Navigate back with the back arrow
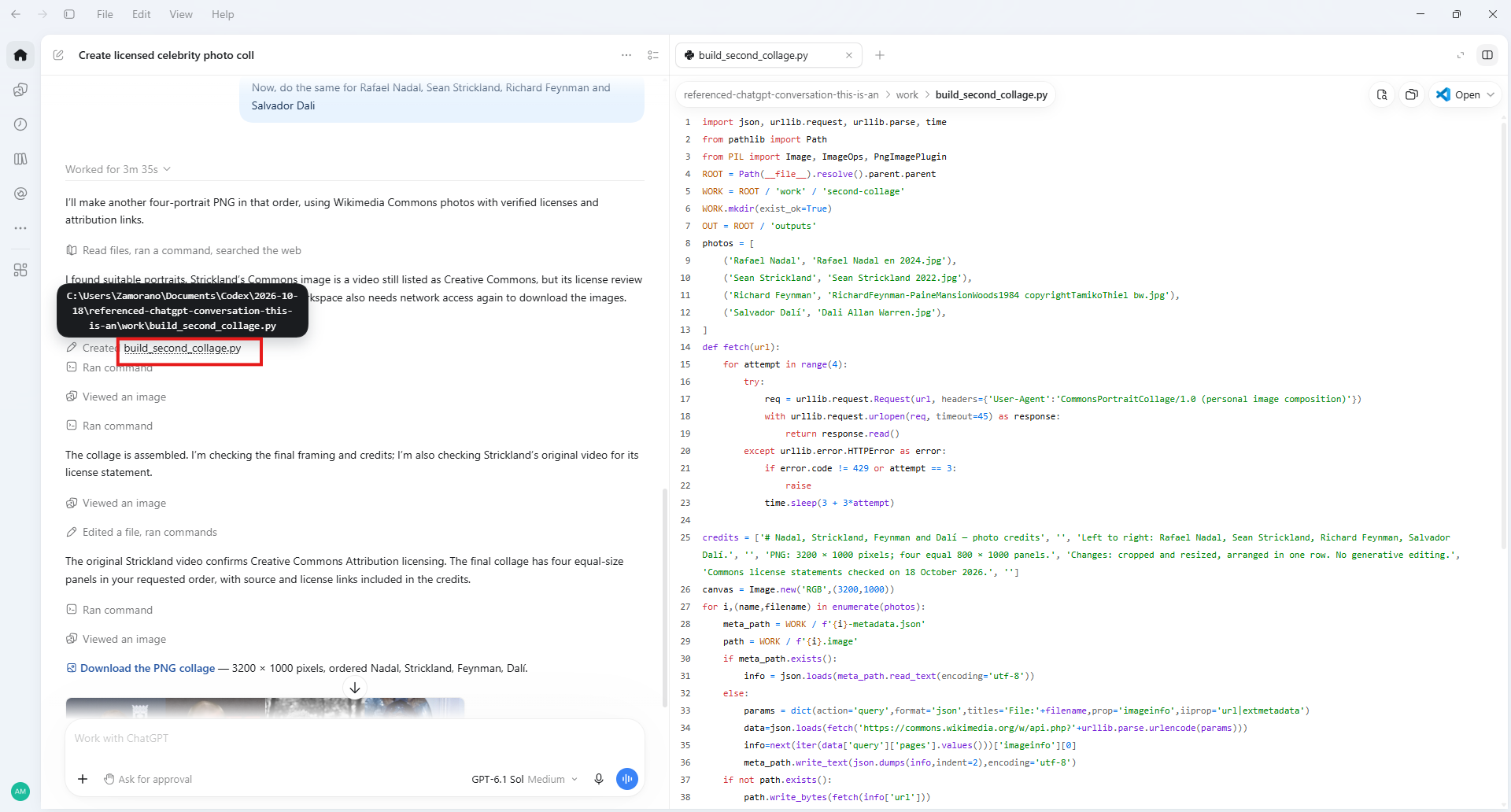Screen dimensions: 1511x812 [x=16, y=14]
